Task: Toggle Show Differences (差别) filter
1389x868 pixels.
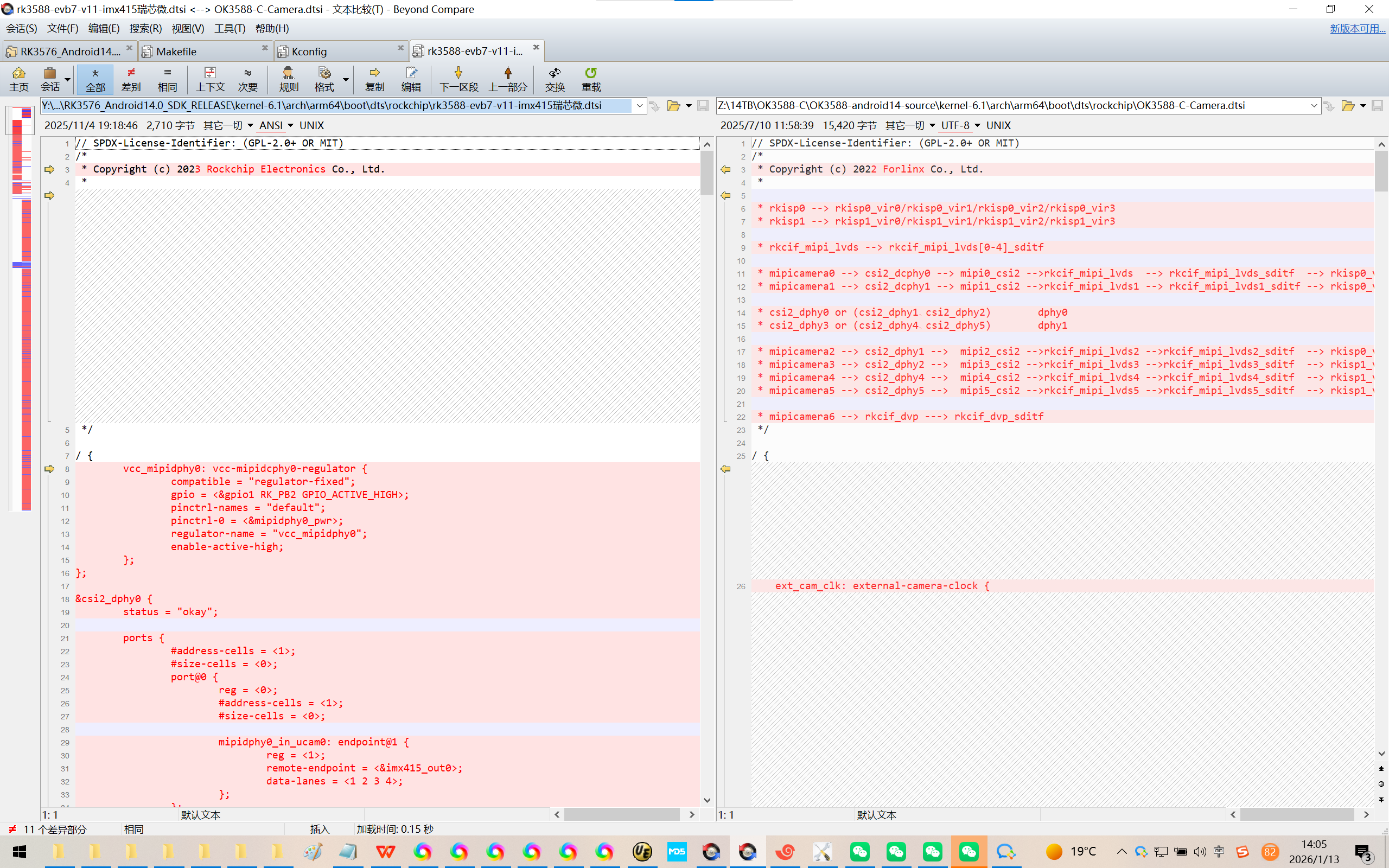Action: 131,79
